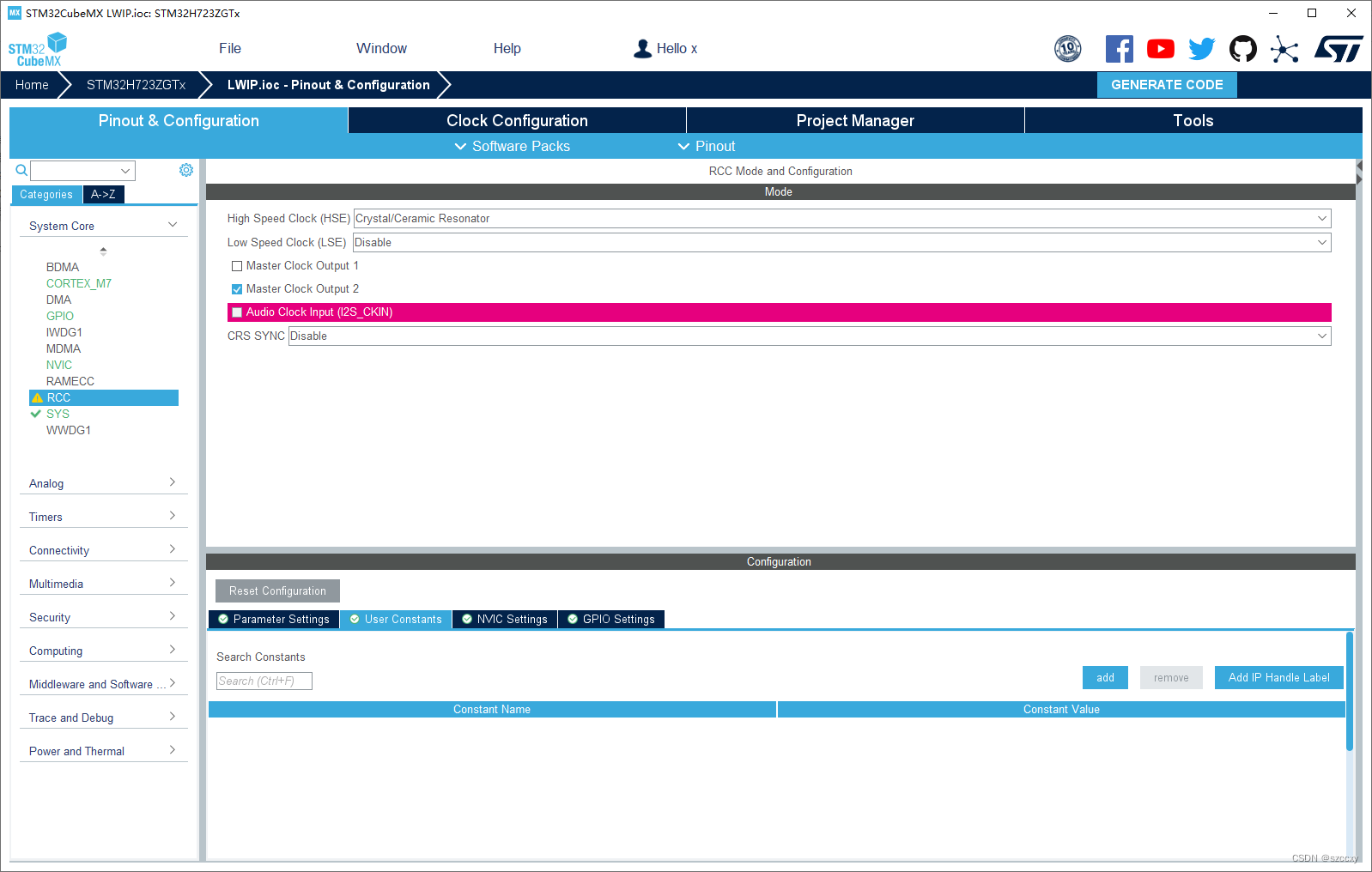Select CORTEX_M7 in System Core list

click(x=79, y=283)
